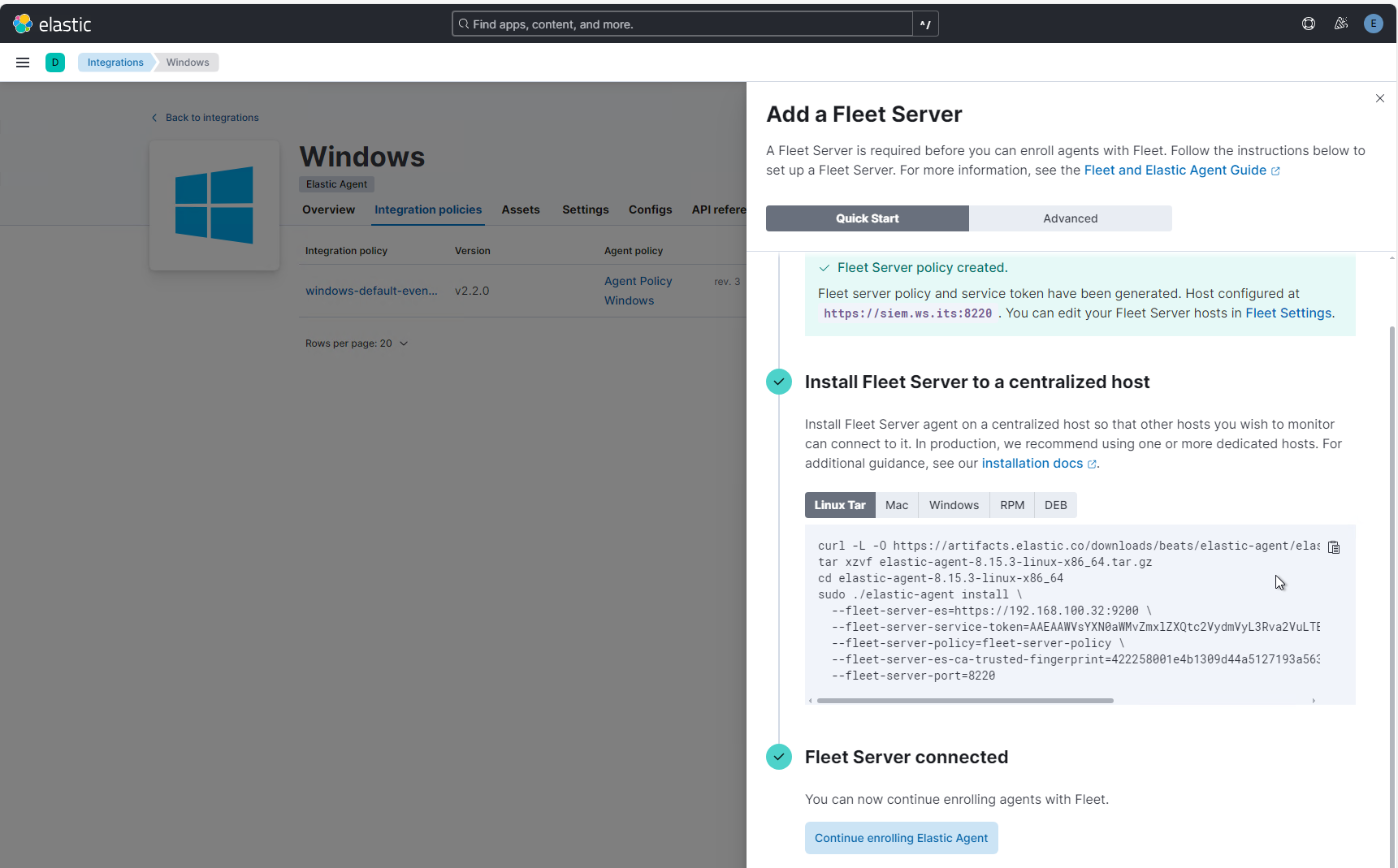Copy the install command to clipboard
The image size is (1398, 868).
pos(1334,546)
